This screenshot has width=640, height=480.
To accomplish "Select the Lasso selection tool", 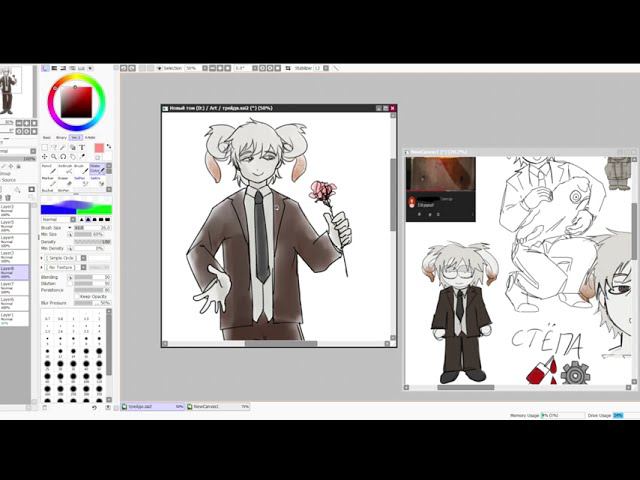I will (x=54, y=147).
